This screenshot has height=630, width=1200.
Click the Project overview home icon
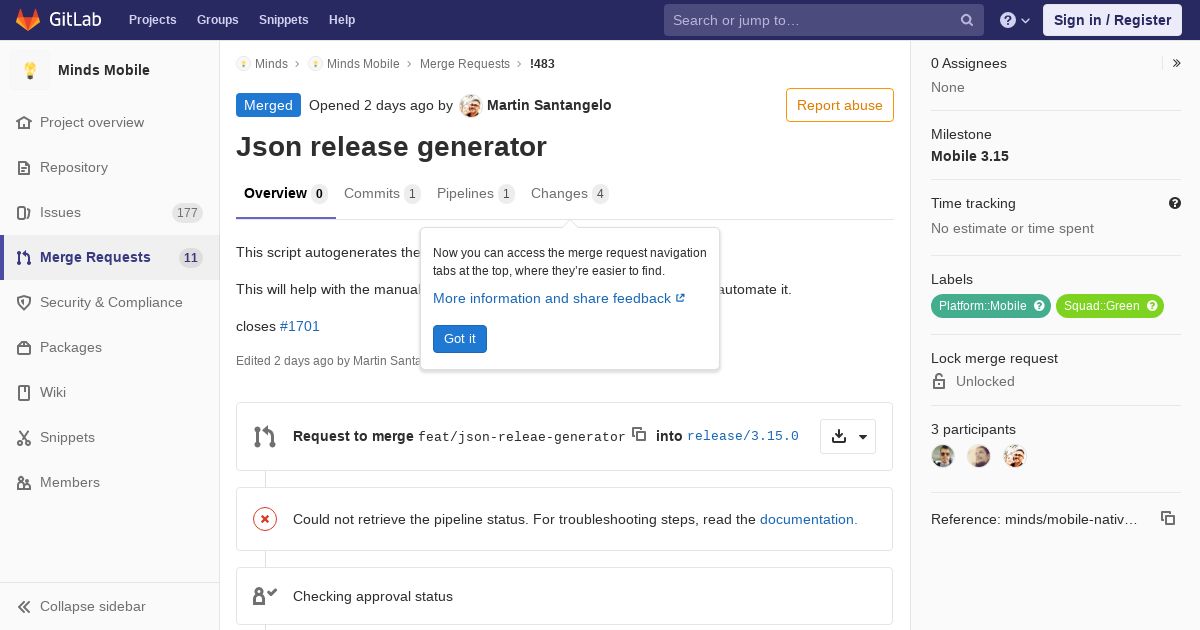pyautogui.click(x=24, y=122)
